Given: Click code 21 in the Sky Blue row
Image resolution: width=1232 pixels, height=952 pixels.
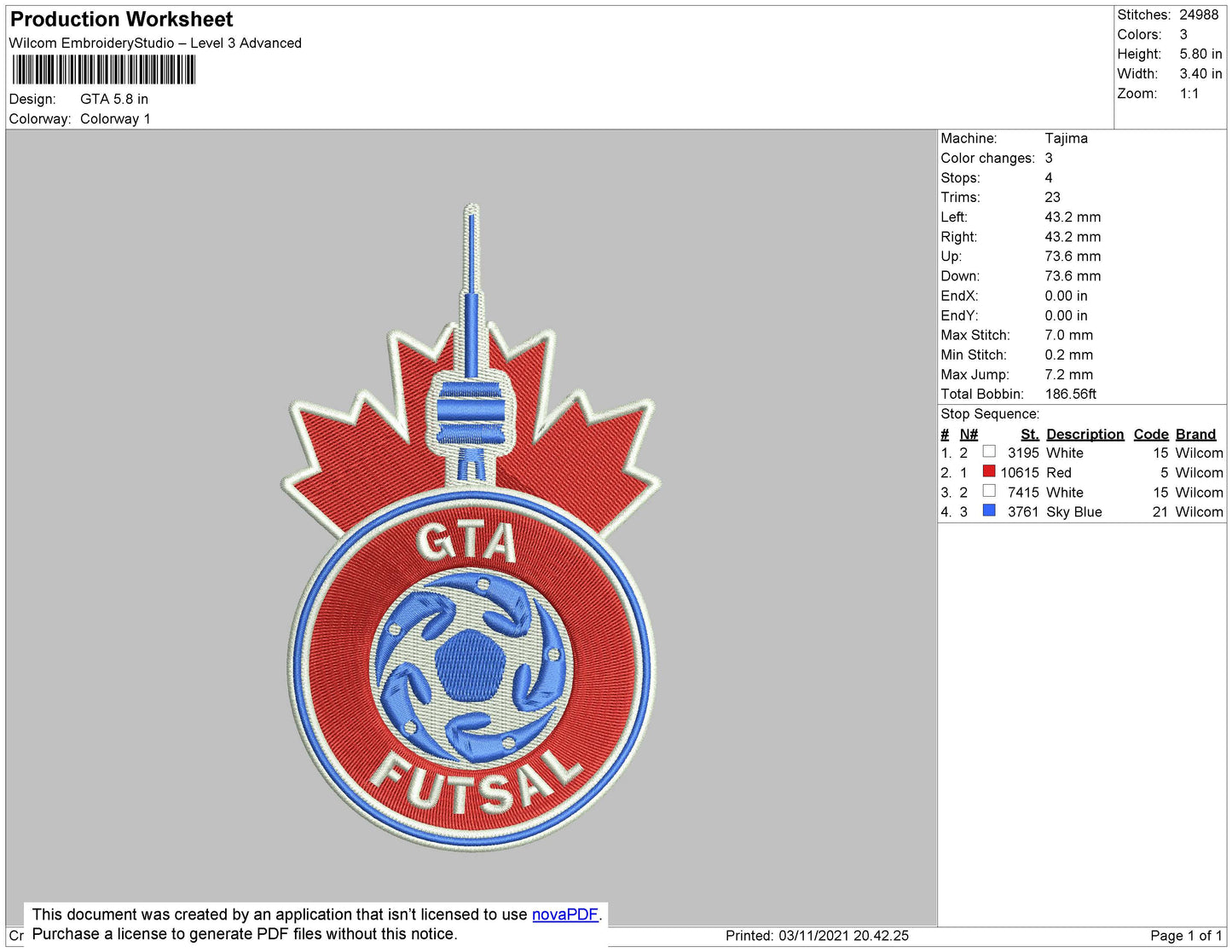Looking at the screenshot, I should click(x=1160, y=511).
